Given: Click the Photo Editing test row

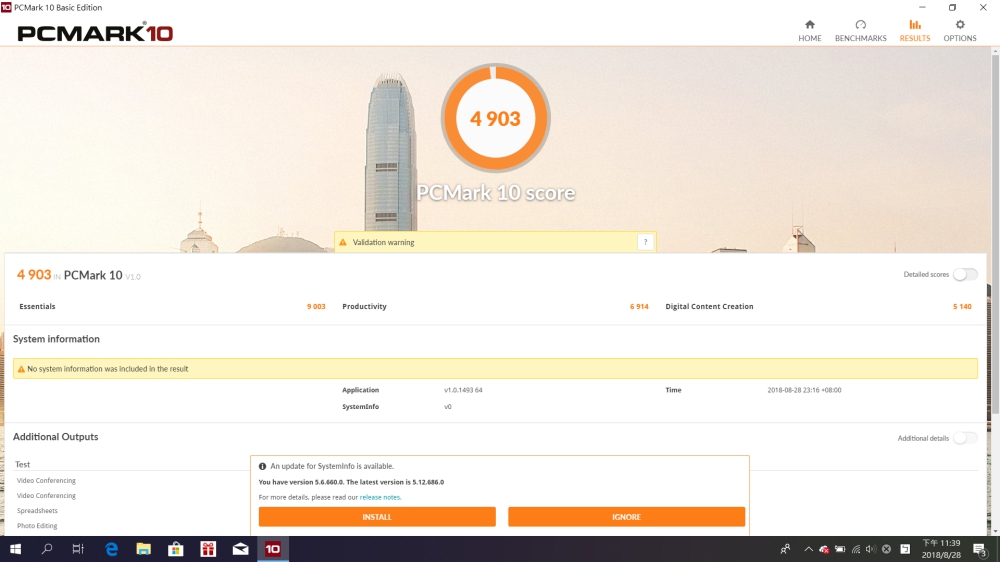Looking at the screenshot, I should [37, 526].
